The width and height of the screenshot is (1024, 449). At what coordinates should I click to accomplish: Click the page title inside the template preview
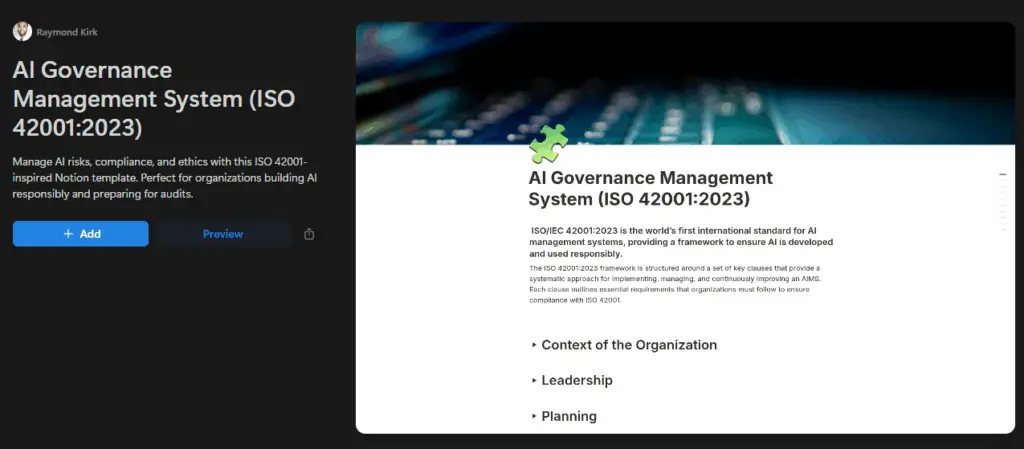click(x=650, y=187)
